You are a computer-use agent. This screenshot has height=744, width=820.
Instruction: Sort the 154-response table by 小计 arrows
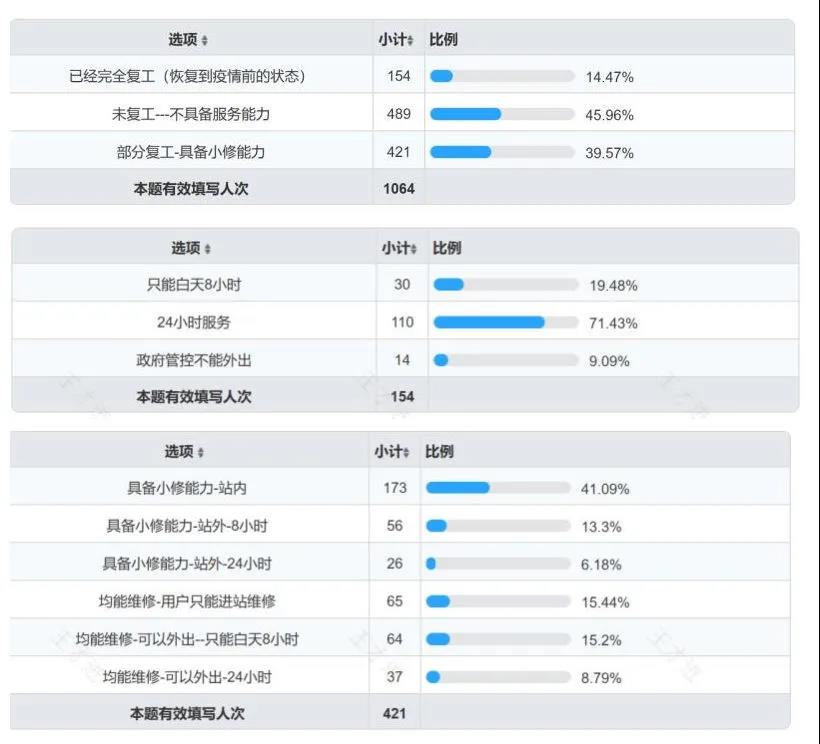pos(414,249)
